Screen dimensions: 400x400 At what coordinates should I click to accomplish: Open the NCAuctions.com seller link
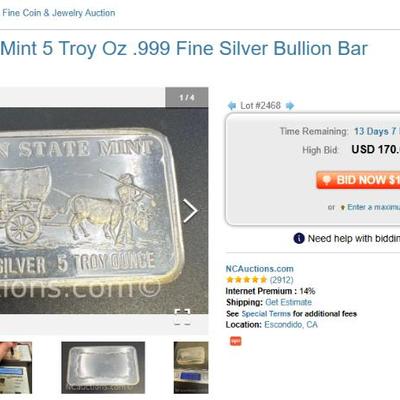click(x=260, y=269)
